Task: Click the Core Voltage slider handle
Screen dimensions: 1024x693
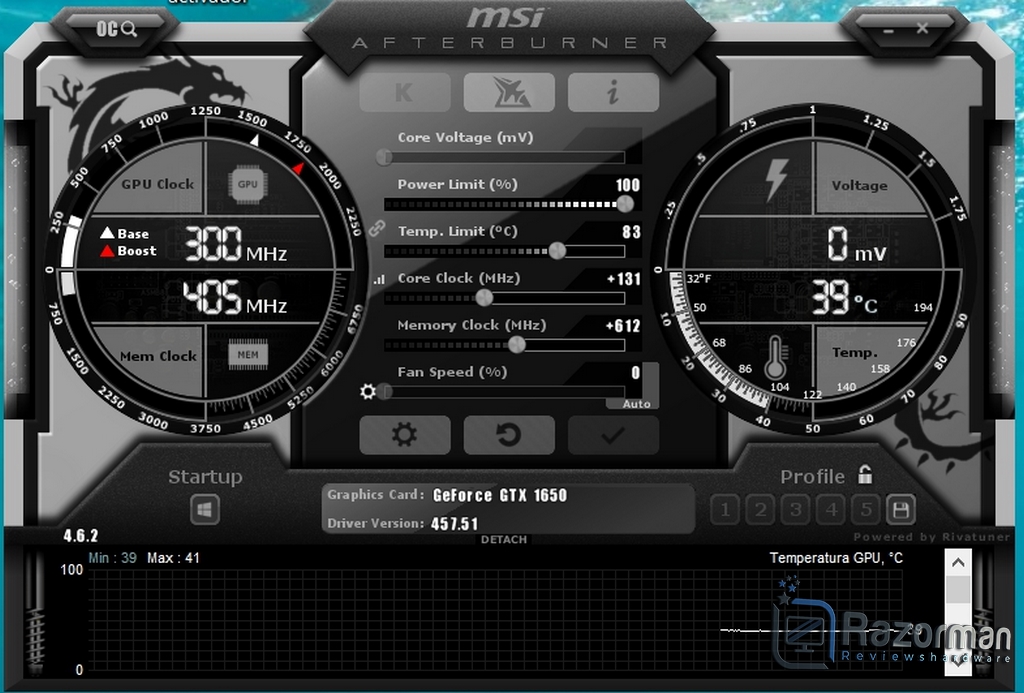Action: click(384, 157)
